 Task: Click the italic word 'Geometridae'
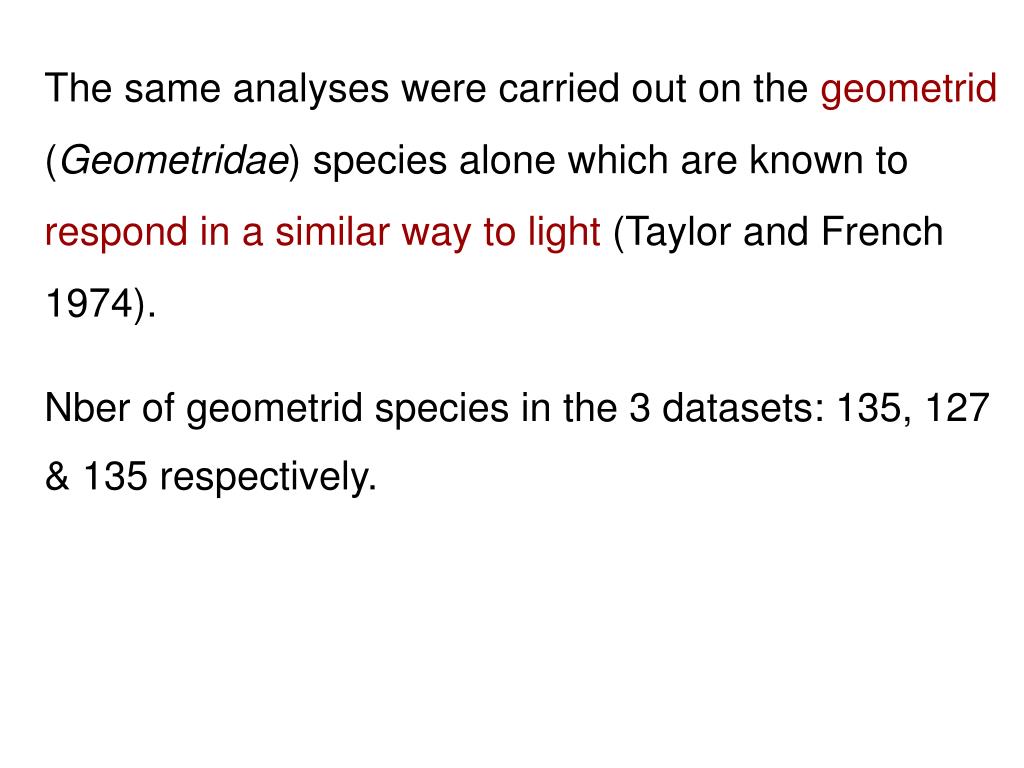[x=174, y=161]
